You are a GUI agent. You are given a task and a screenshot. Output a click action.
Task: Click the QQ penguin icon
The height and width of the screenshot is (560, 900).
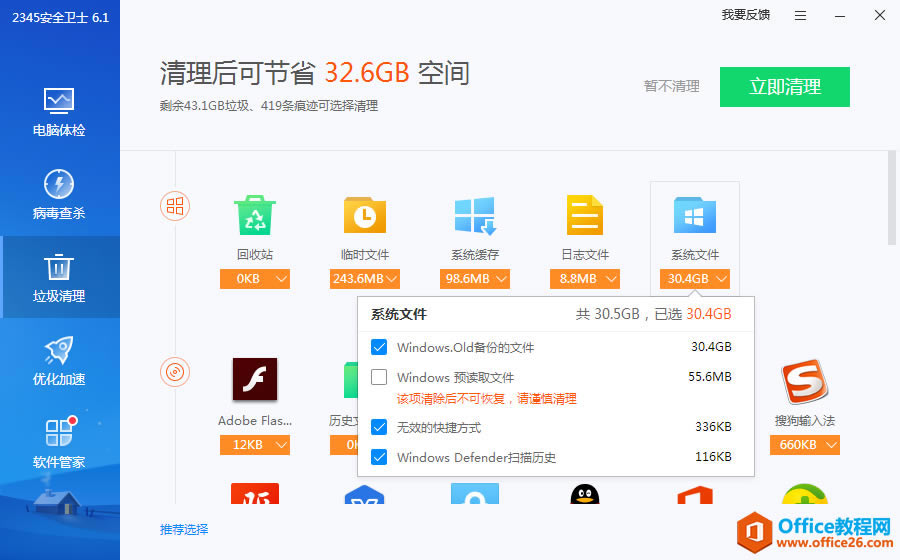click(585, 495)
